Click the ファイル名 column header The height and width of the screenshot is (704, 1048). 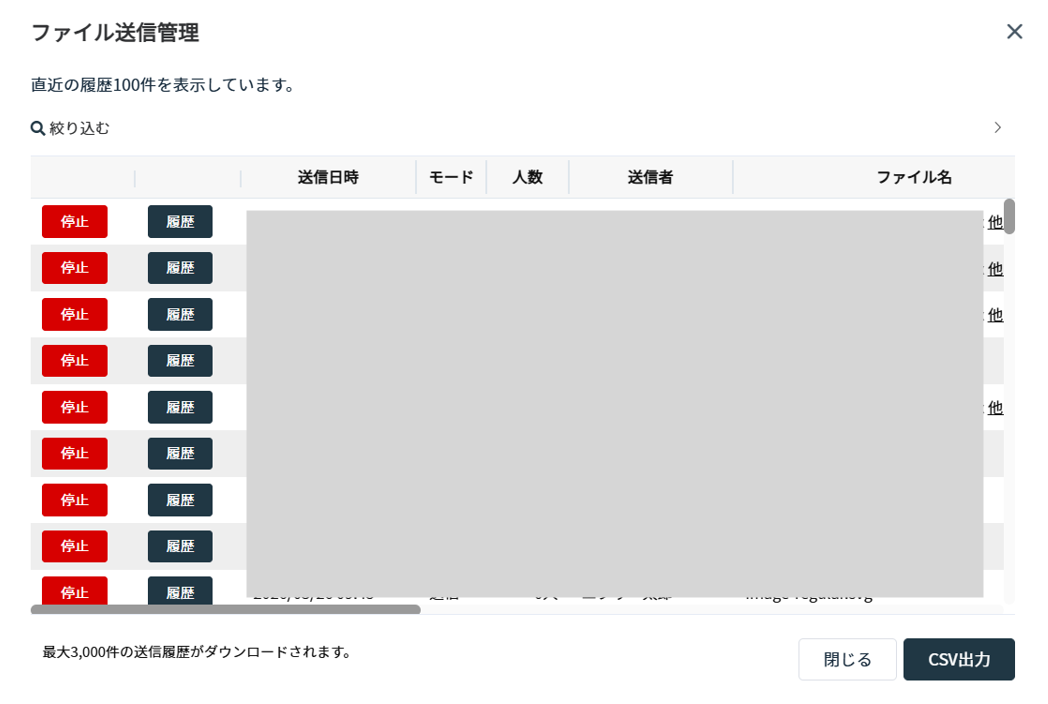click(x=913, y=177)
